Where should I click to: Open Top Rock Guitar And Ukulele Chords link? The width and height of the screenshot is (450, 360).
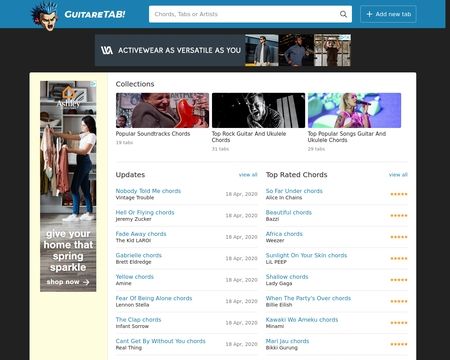[249, 137]
